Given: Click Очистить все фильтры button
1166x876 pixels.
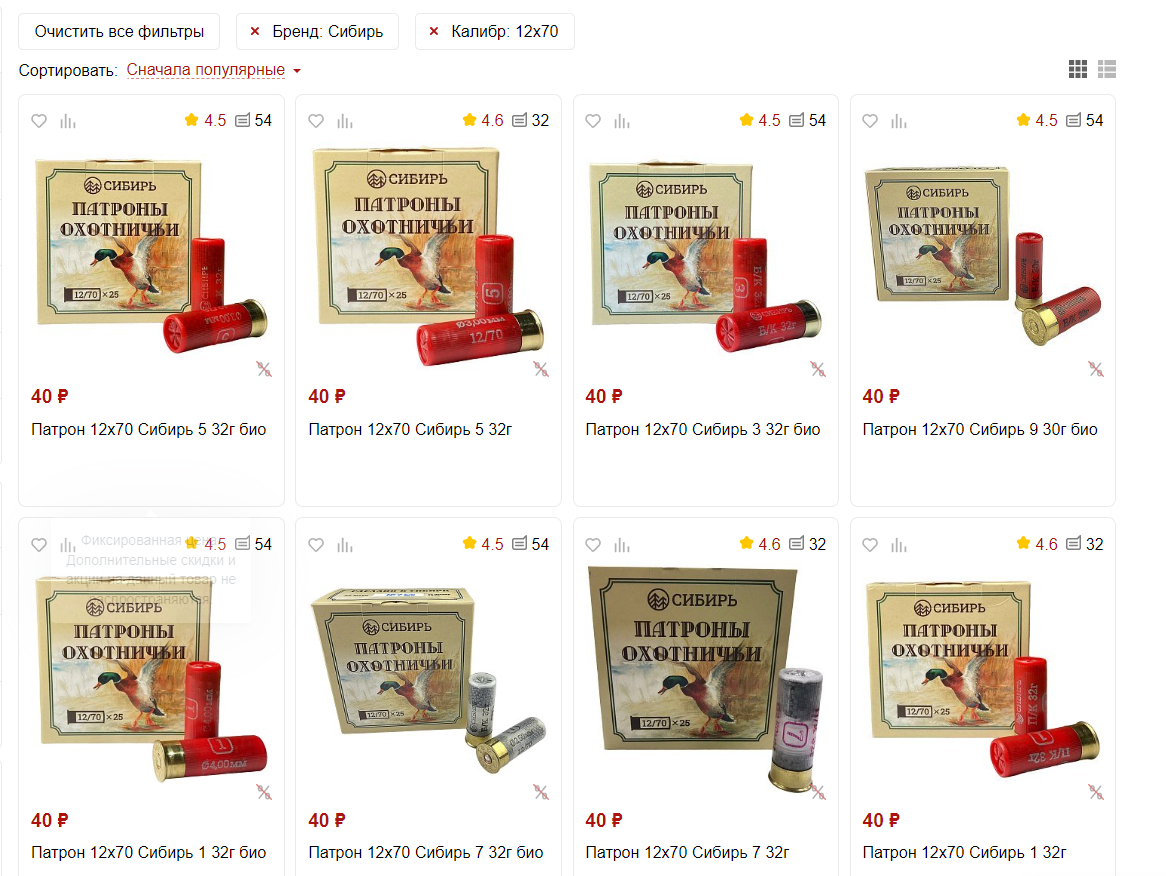Looking at the screenshot, I should [119, 31].
